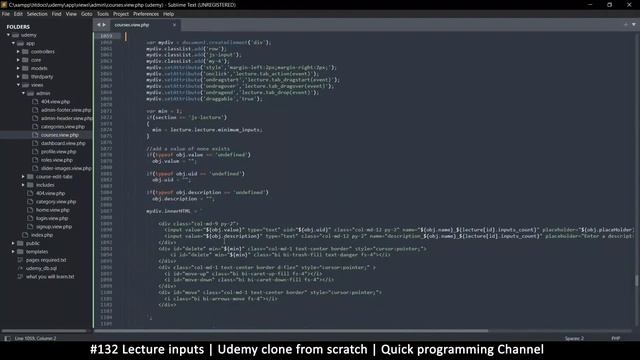Click the text file icon beside pages required.txt
The image size is (640, 360).
pyautogui.click(x=20, y=260)
